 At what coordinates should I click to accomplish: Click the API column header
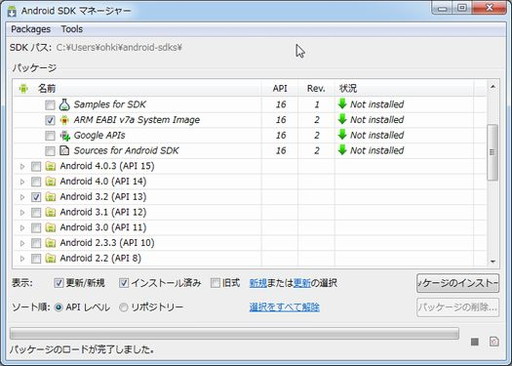pyautogui.click(x=280, y=88)
